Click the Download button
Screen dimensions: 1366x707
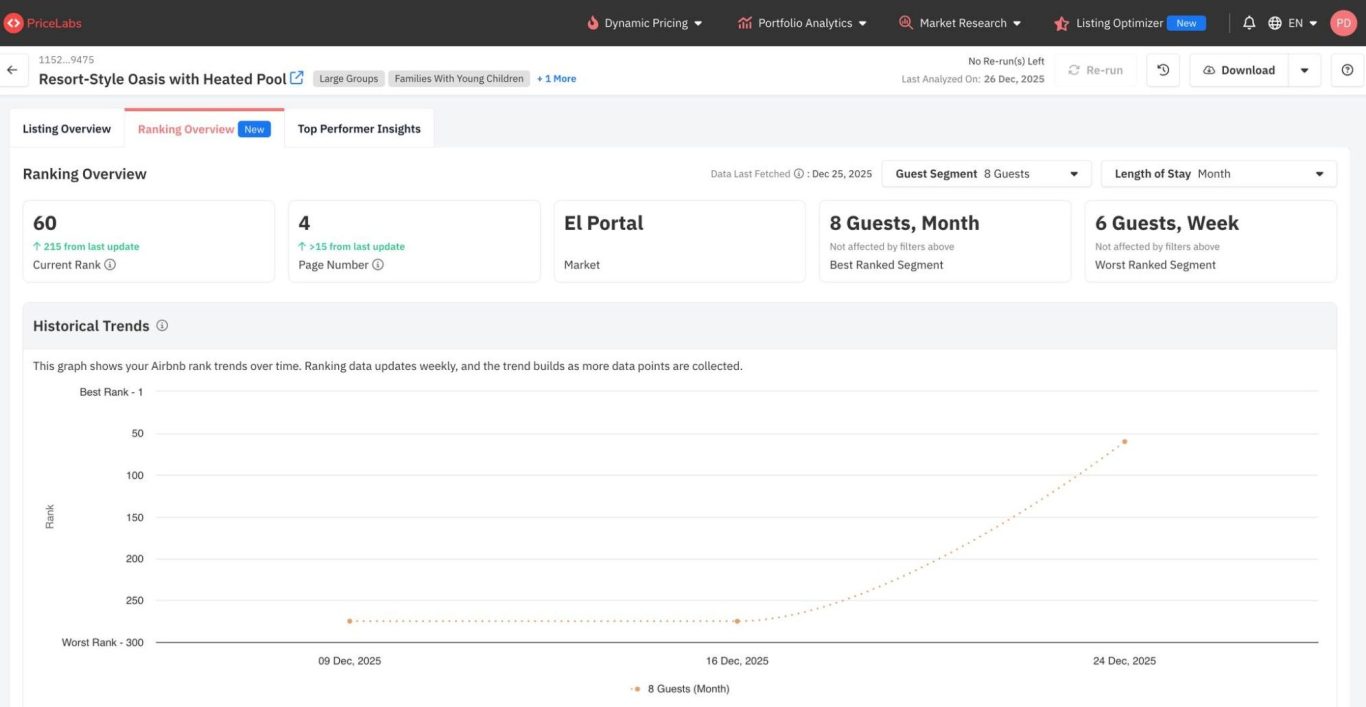1238,70
